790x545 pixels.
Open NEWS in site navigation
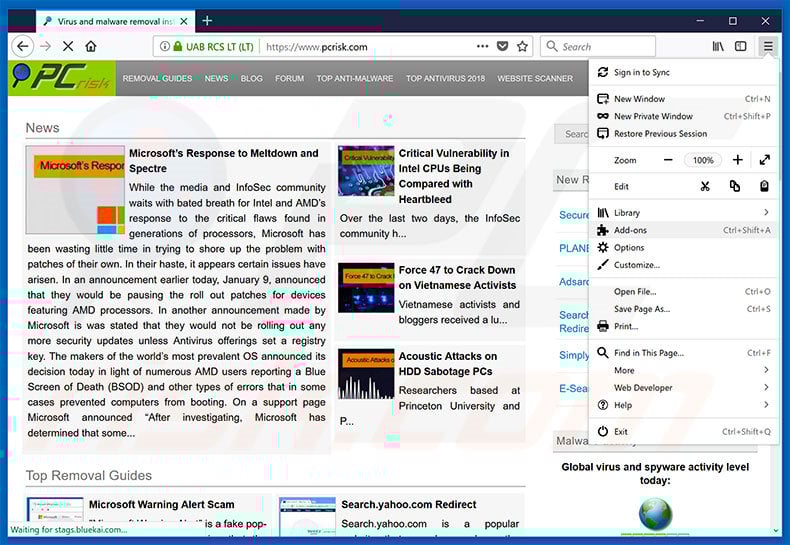[216, 79]
